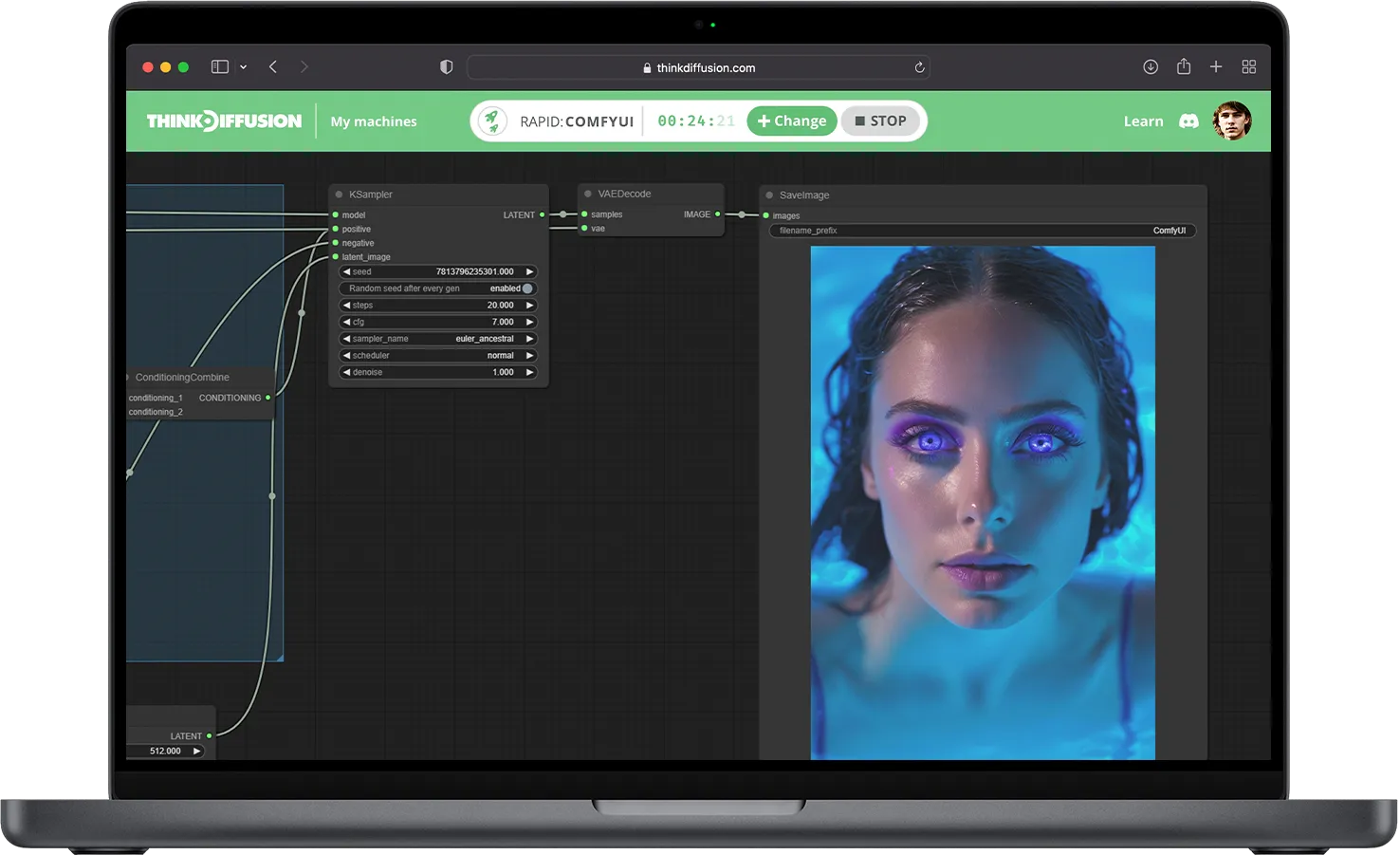Click KSampler latent_image input socket

[x=336, y=256]
